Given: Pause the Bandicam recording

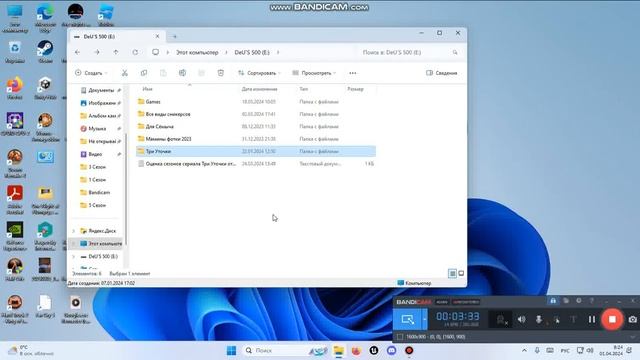Looking at the screenshot, I should tap(592, 320).
